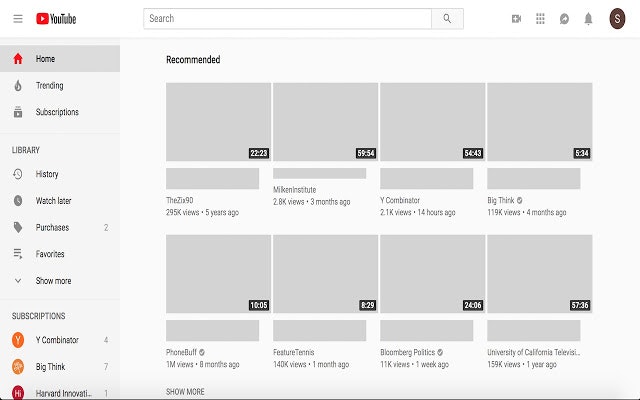Click the Big Think unread count 7

pyautogui.click(x=106, y=367)
